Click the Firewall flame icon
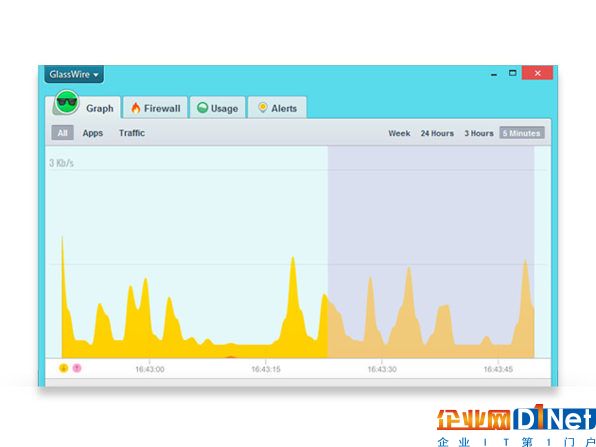 tap(136, 108)
